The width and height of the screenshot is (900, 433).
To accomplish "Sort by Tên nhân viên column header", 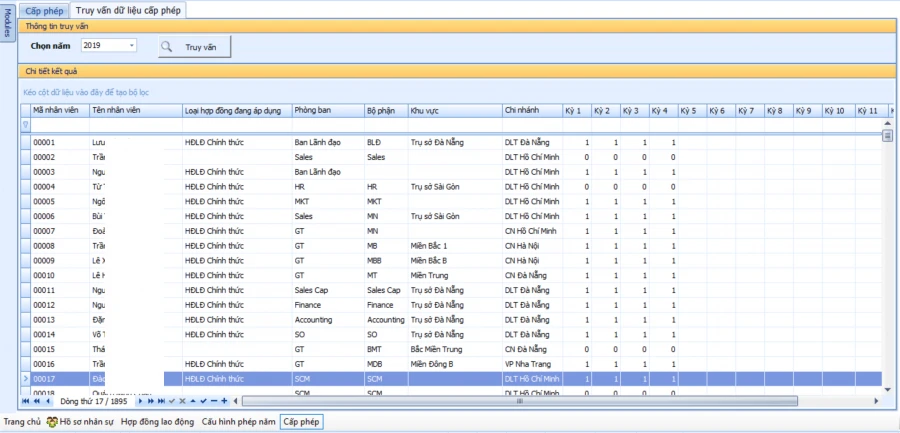I will pyautogui.click(x=135, y=111).
